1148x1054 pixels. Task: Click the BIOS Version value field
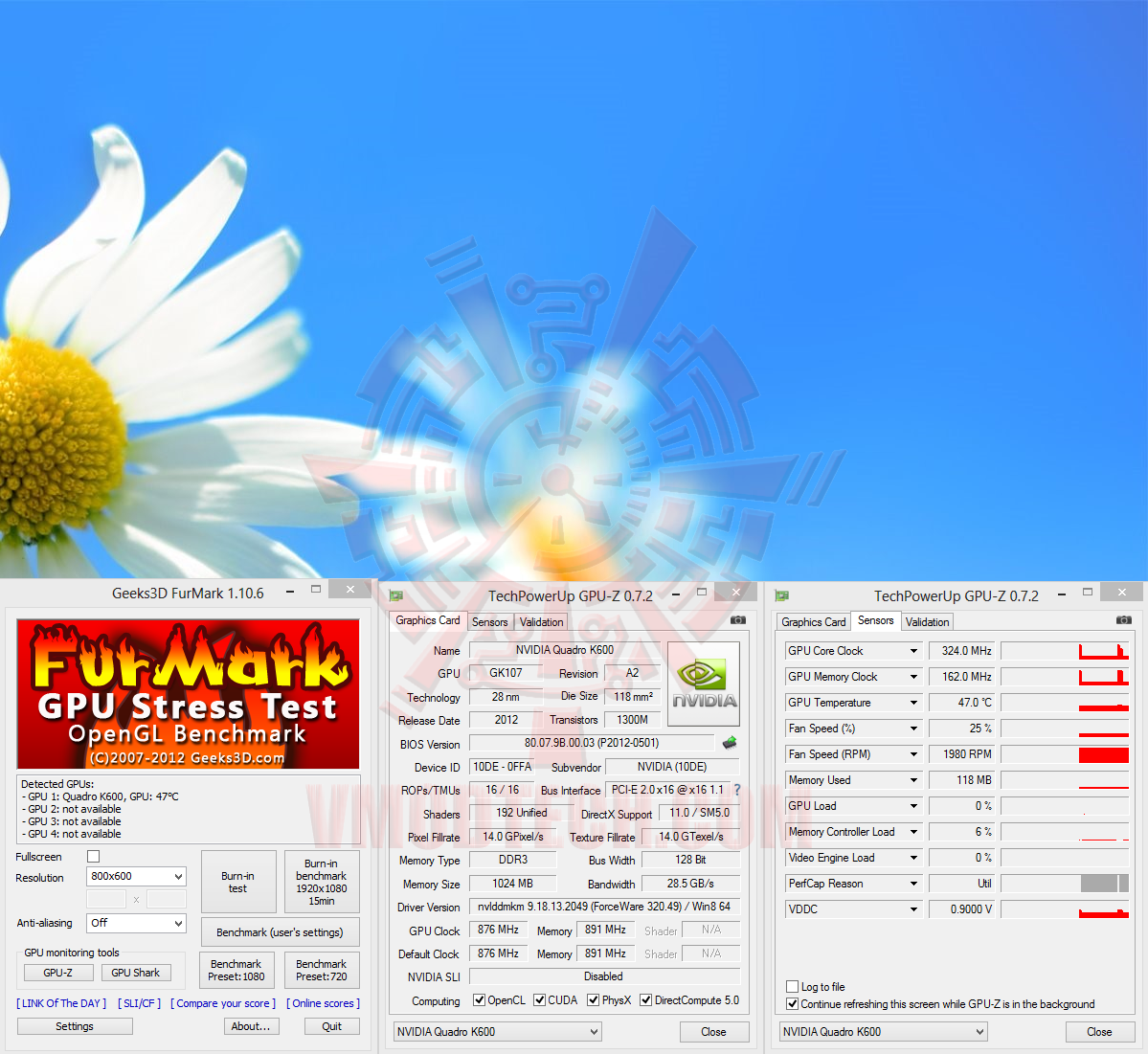pos(592,743)
